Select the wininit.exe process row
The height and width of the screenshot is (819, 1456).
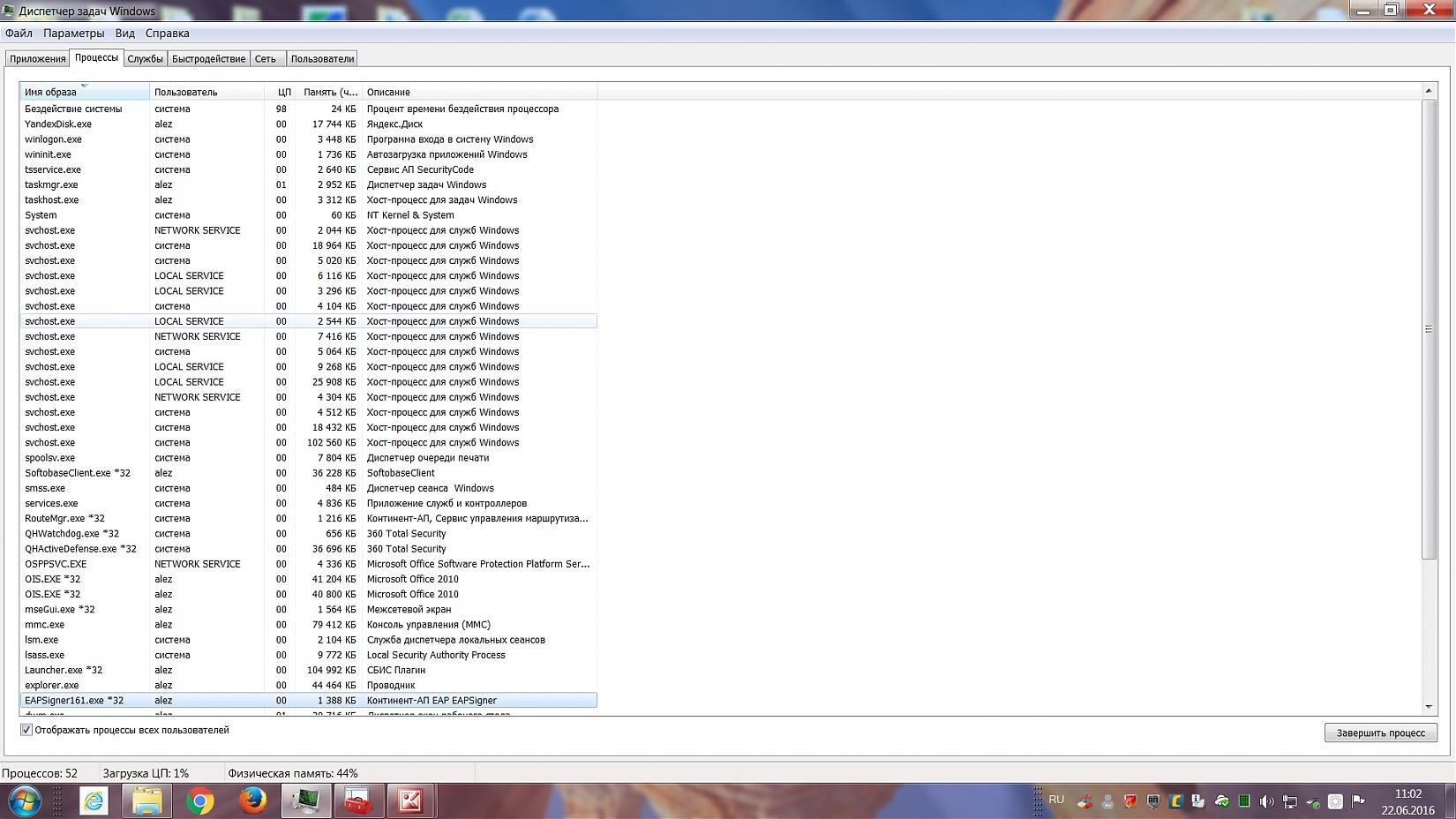click(x=309, y=154)
